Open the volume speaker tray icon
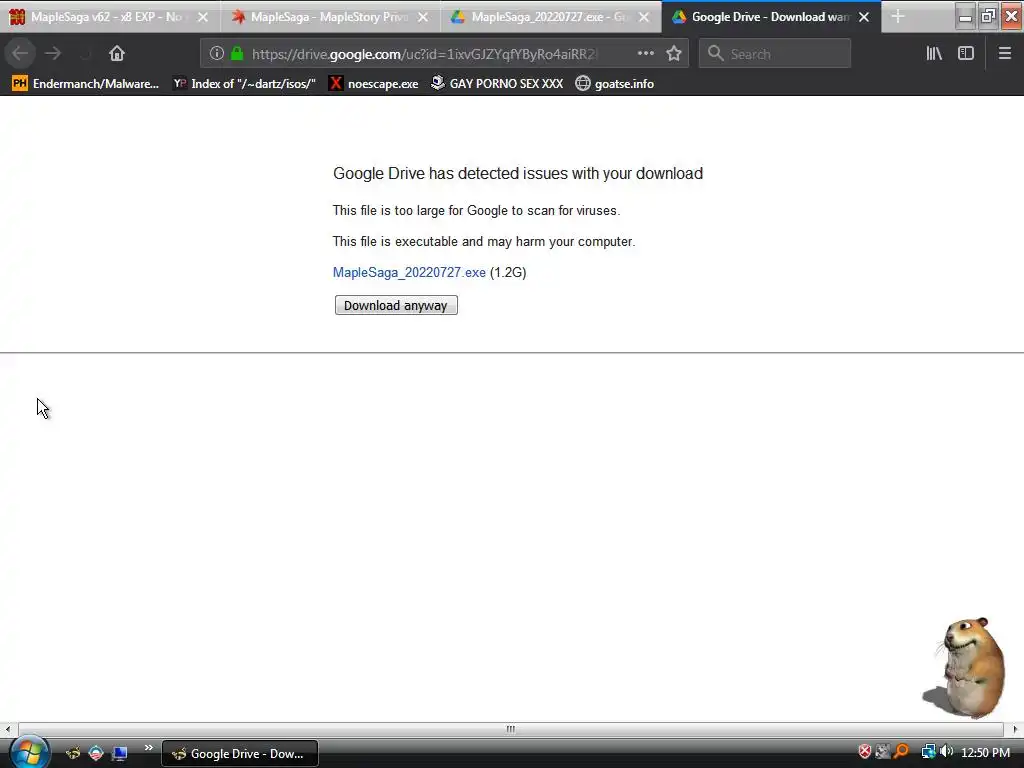 (x=947, y=752)
